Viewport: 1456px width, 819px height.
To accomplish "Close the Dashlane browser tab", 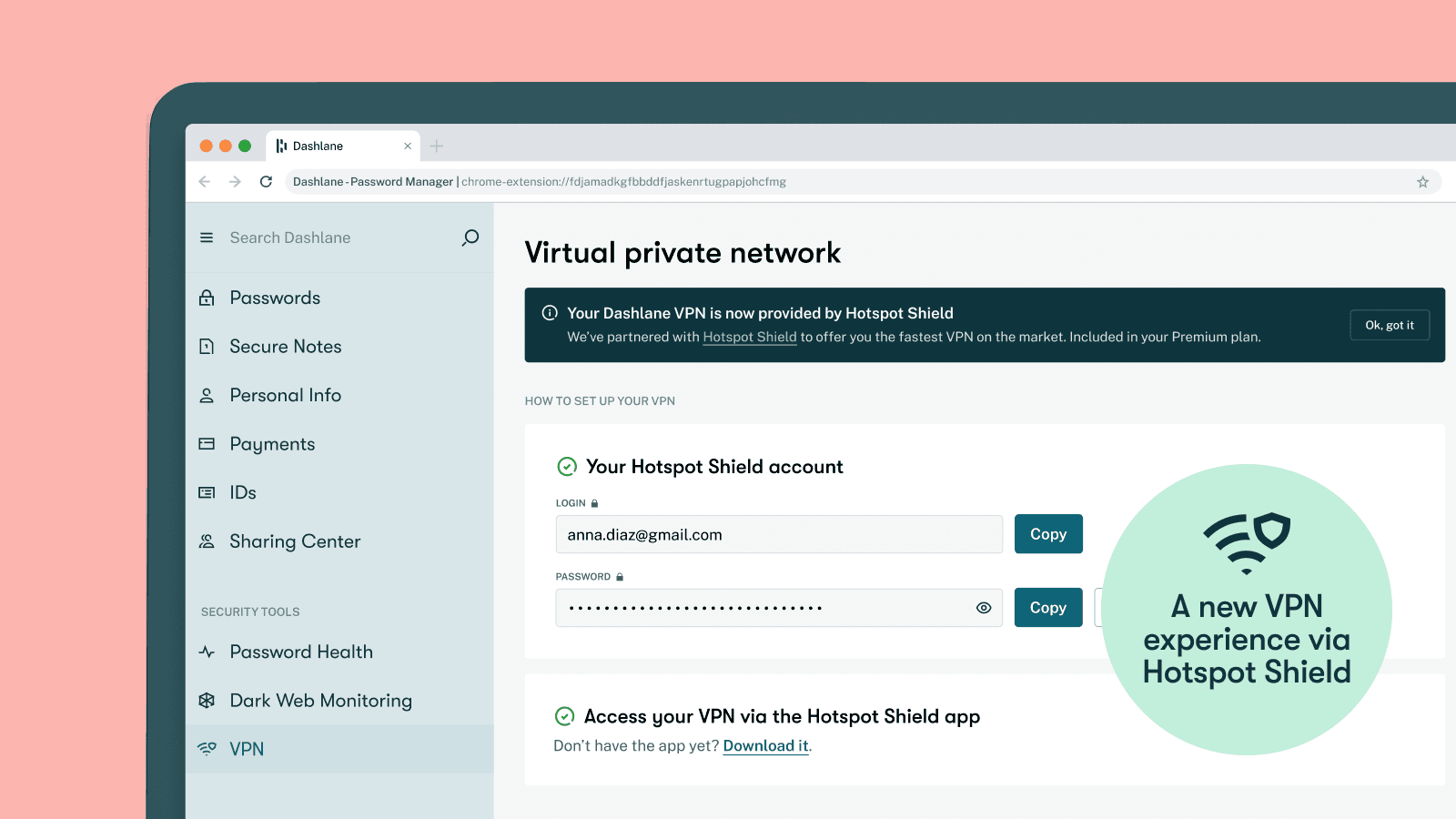I will 408,146.
